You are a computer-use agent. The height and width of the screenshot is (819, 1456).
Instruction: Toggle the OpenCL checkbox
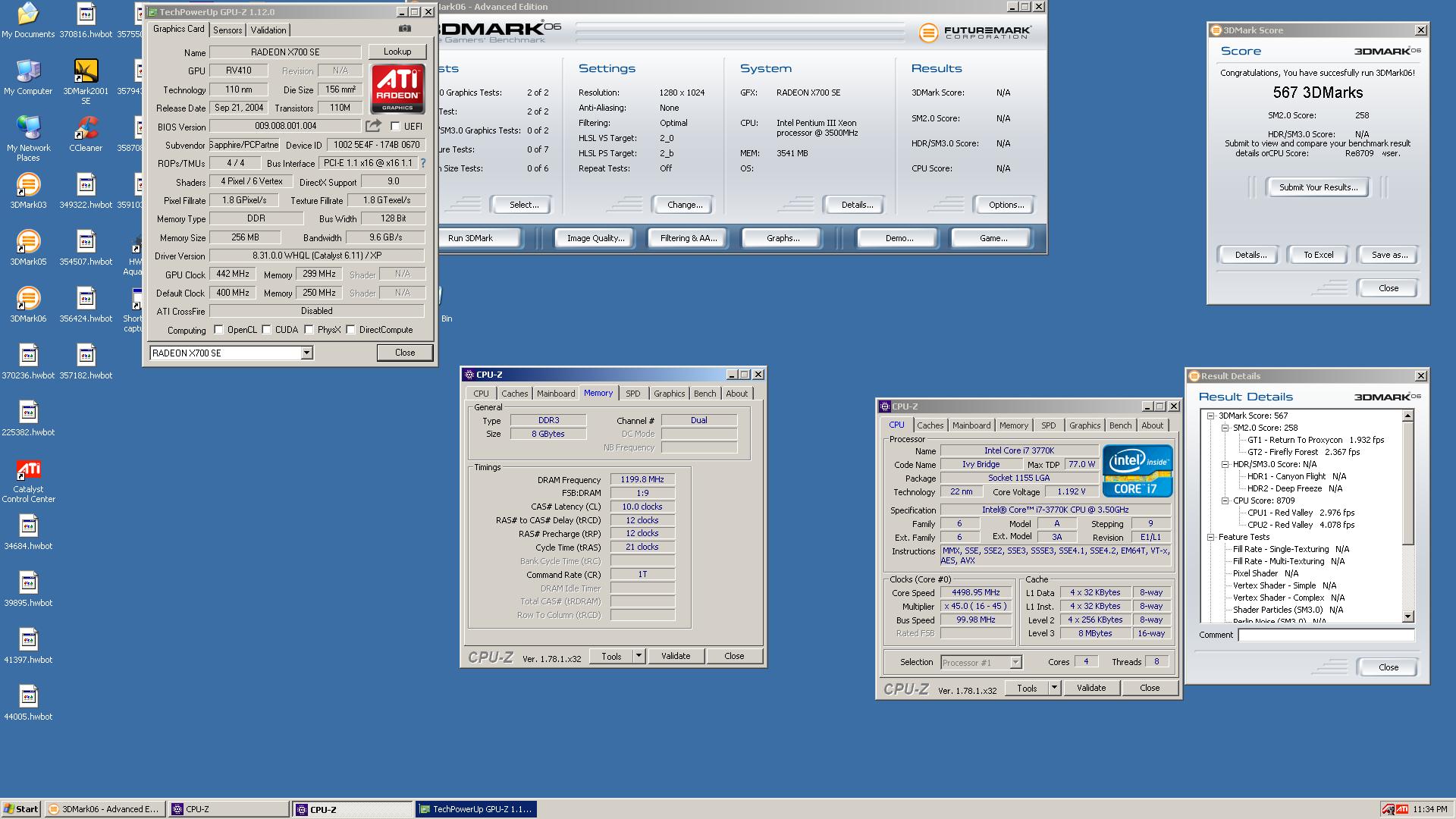[x=218, y=330]
